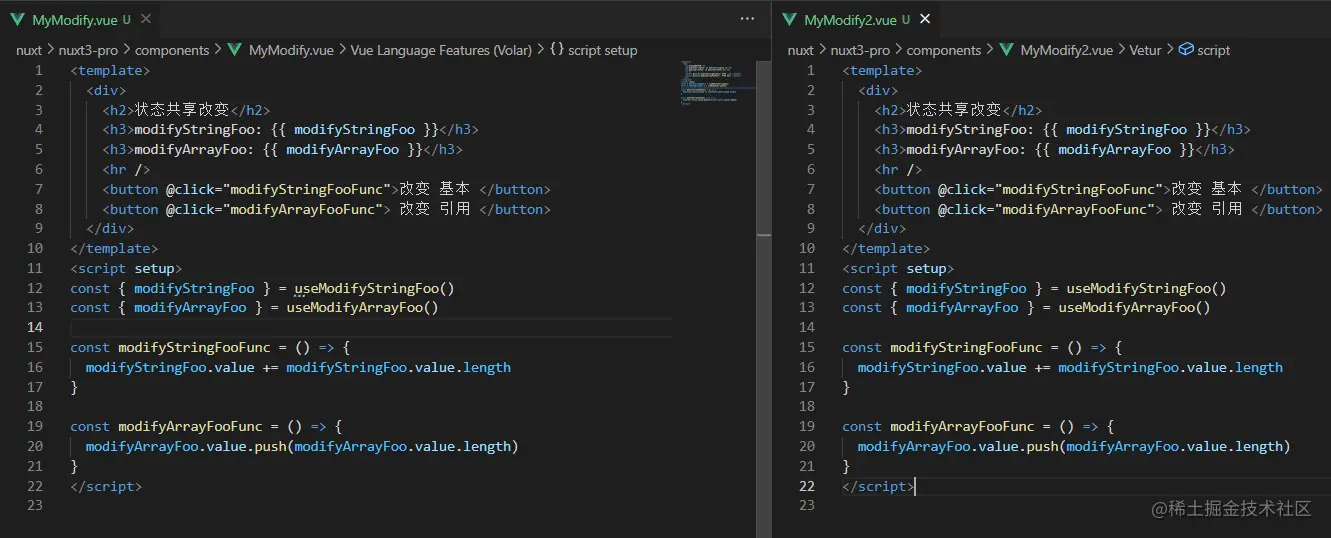Click 'modifyArrayFooFunc' declaration on line 19, left editor
Screen dimensions: 1331x538
pos(190,426)
